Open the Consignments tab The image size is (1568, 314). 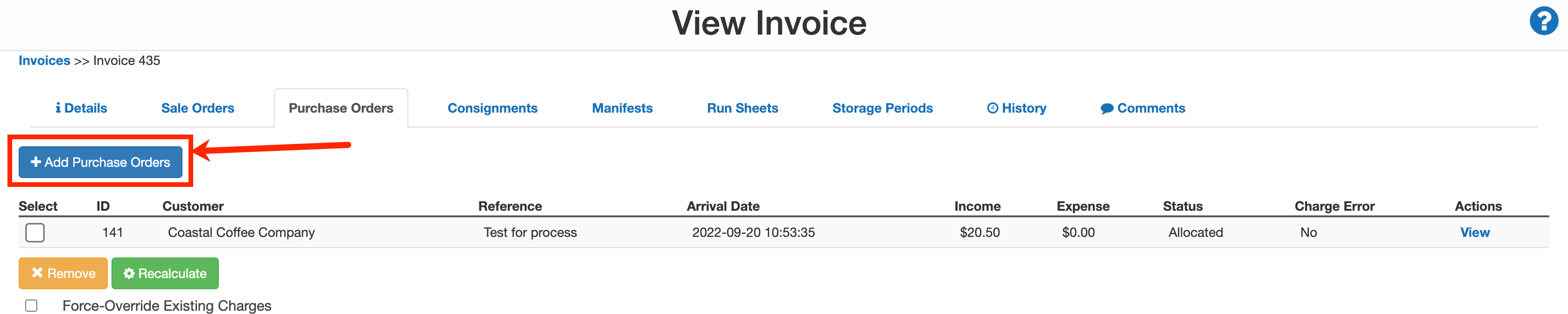coord(493,108)
